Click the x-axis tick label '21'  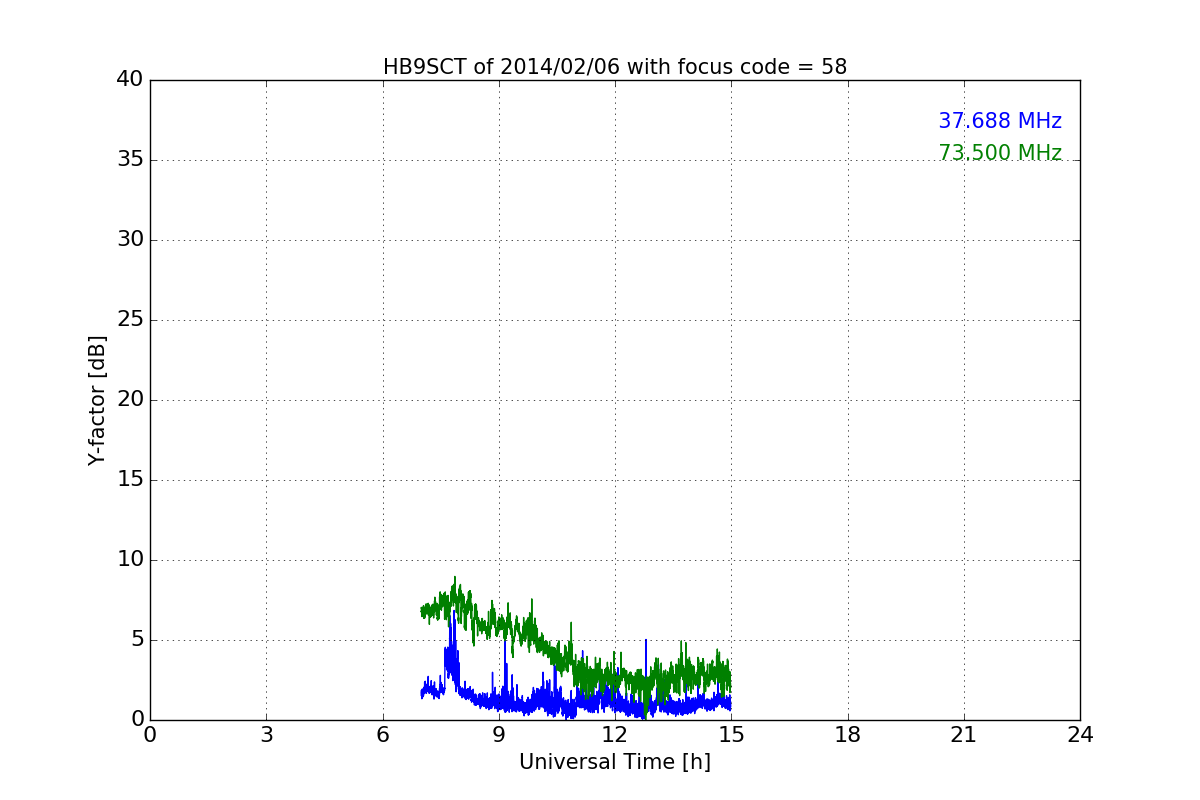tap(964, 735)
